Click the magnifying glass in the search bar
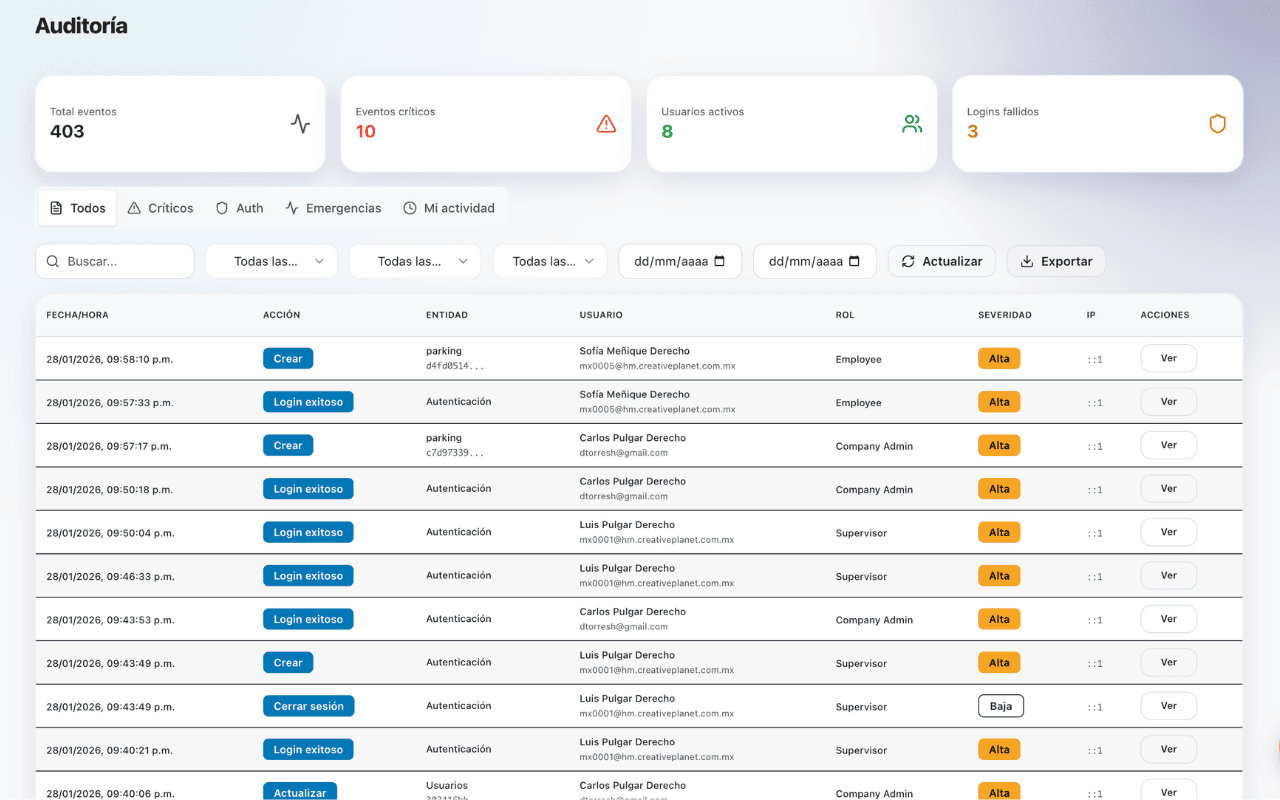Screen dimensions: 1280x800 click(x=53, y=260)
